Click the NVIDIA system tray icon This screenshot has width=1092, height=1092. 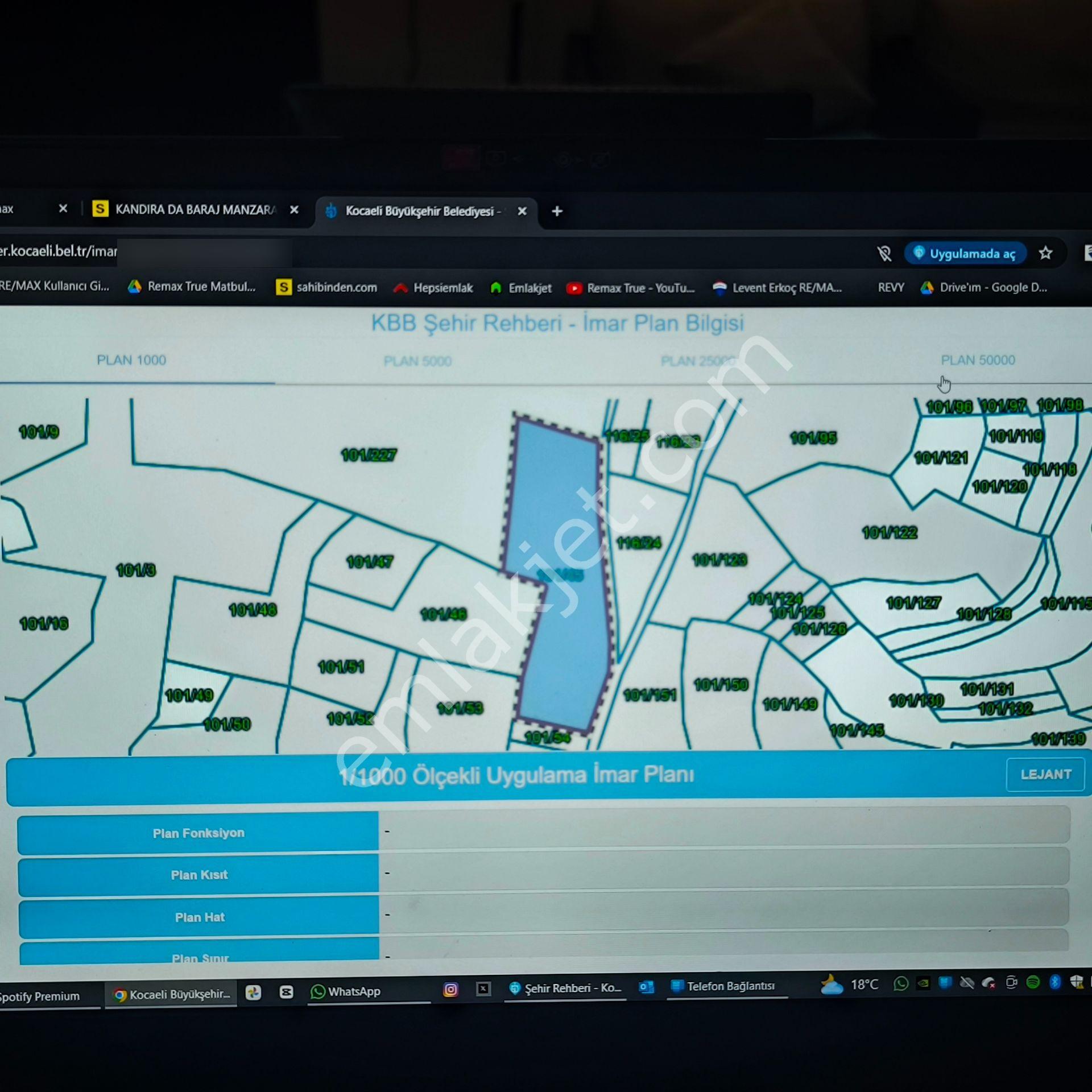click(923, 983)
